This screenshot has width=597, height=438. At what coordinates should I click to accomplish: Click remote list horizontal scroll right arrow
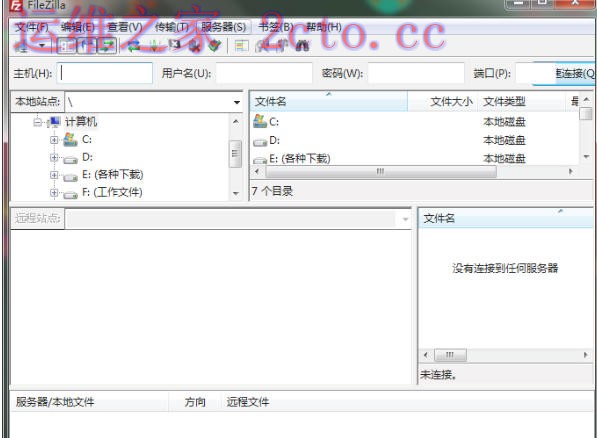[x=586, y=355]
